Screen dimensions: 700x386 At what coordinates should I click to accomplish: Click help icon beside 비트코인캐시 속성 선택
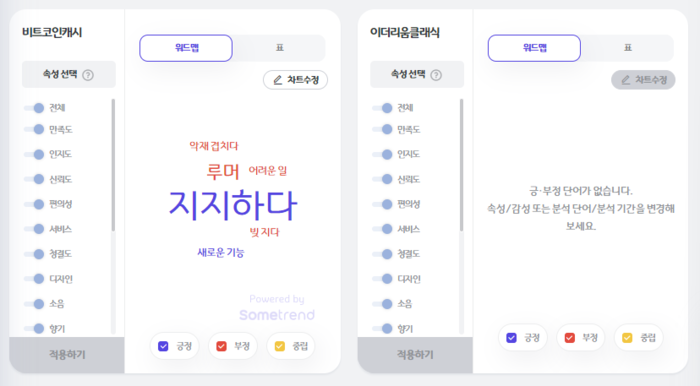pyautogui.click(x=88, y=75)
